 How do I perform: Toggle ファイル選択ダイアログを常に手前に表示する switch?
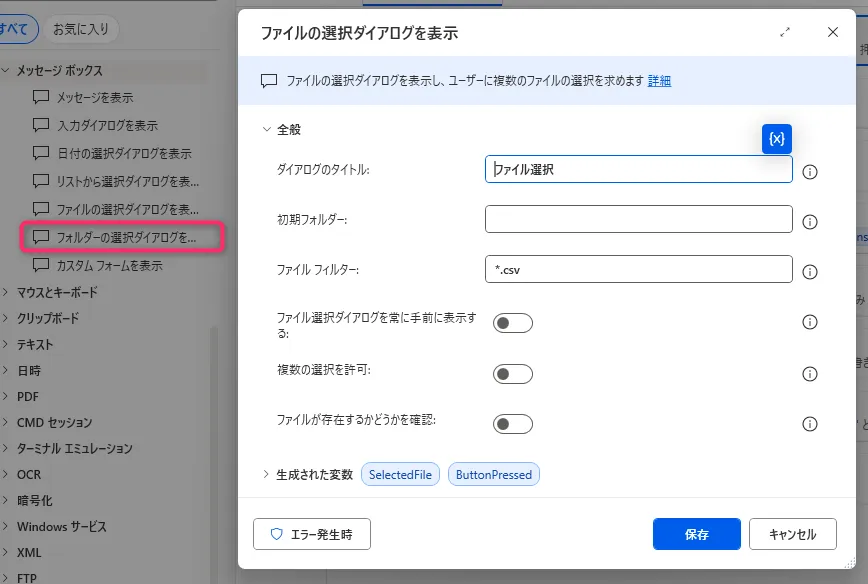pos(513,323)
